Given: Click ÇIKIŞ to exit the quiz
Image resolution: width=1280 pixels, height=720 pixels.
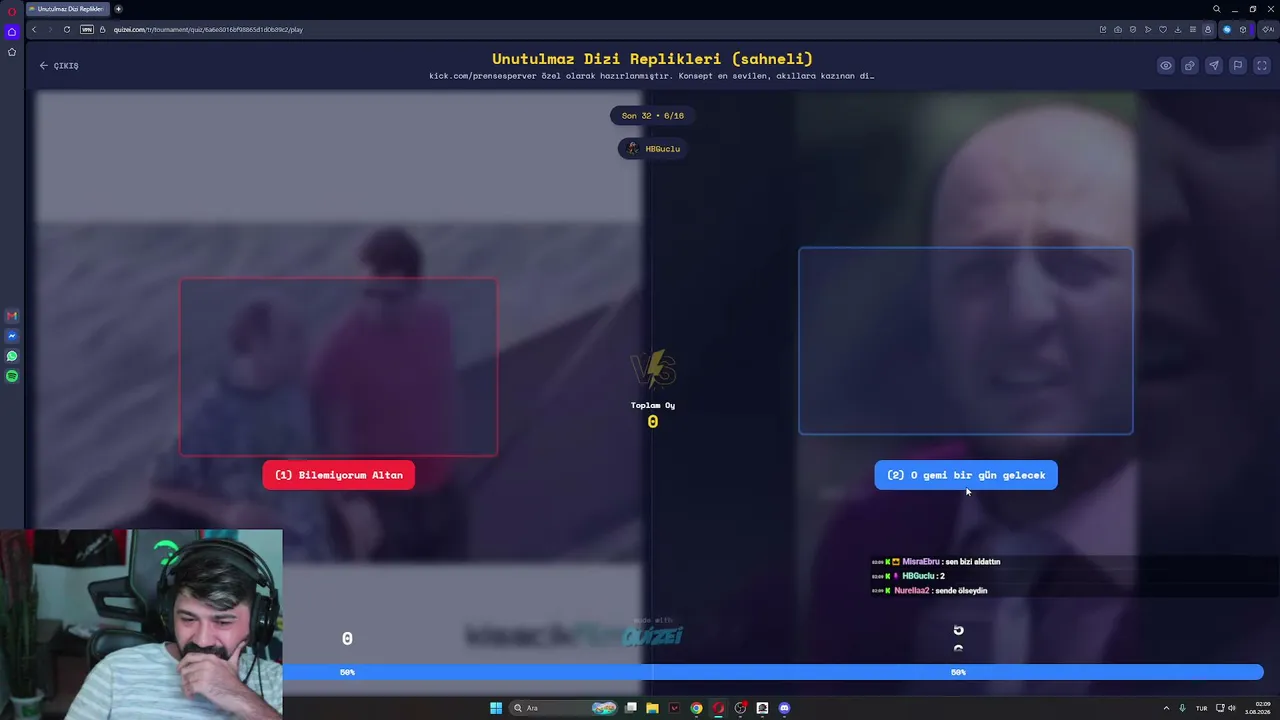Looking at the screenshot, I should pos(59,66).
